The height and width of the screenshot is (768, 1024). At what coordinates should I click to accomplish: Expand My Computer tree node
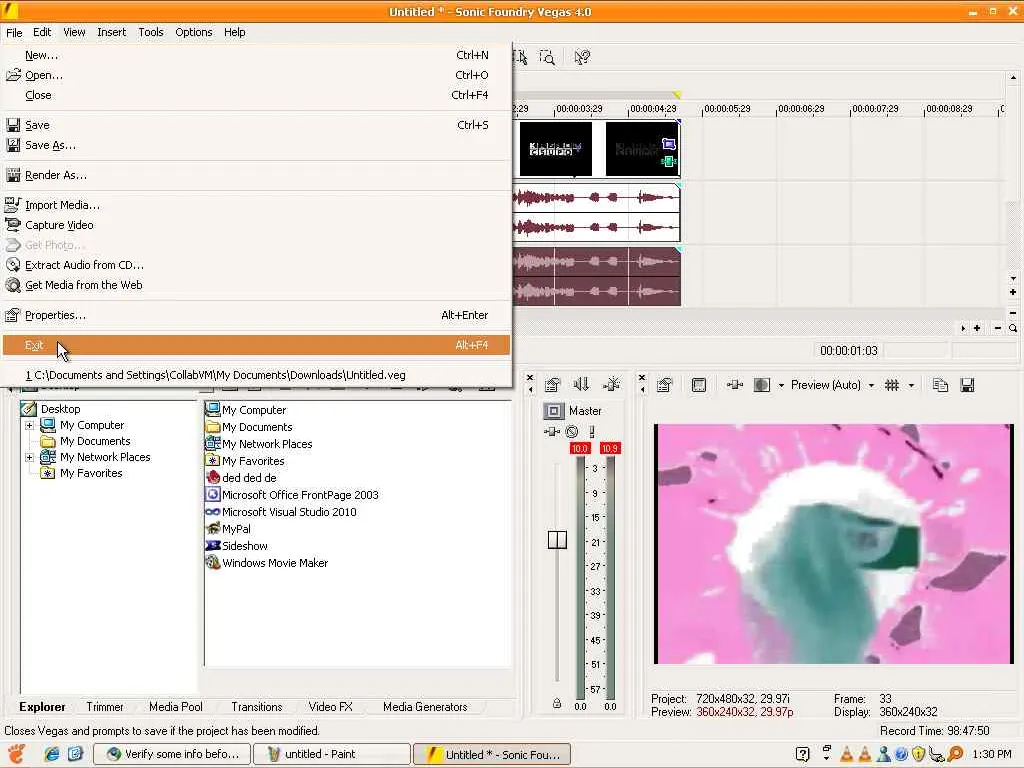(x=29, y=425)
